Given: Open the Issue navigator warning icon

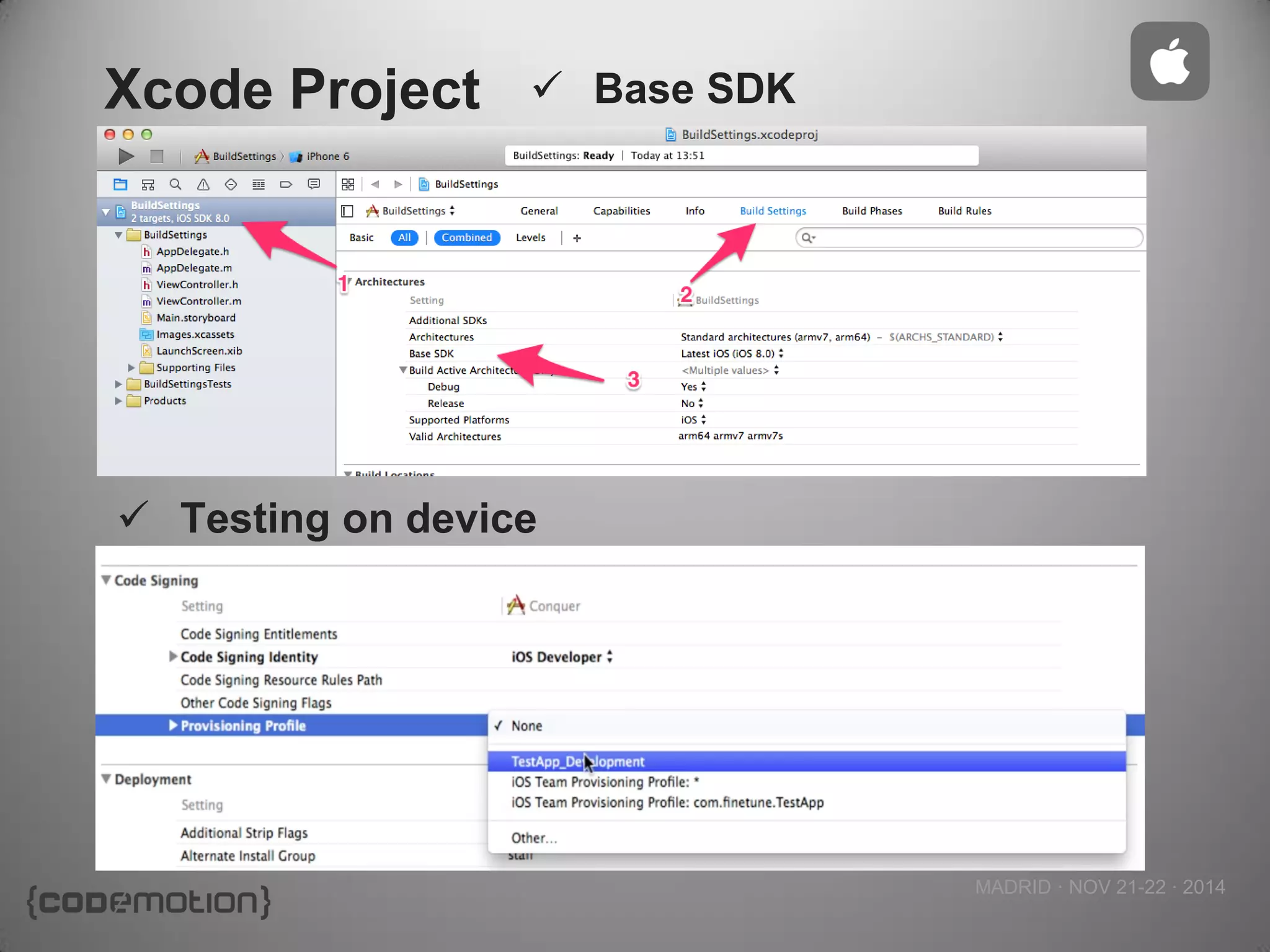Looking at the screenshot, I should pos(203,184).
